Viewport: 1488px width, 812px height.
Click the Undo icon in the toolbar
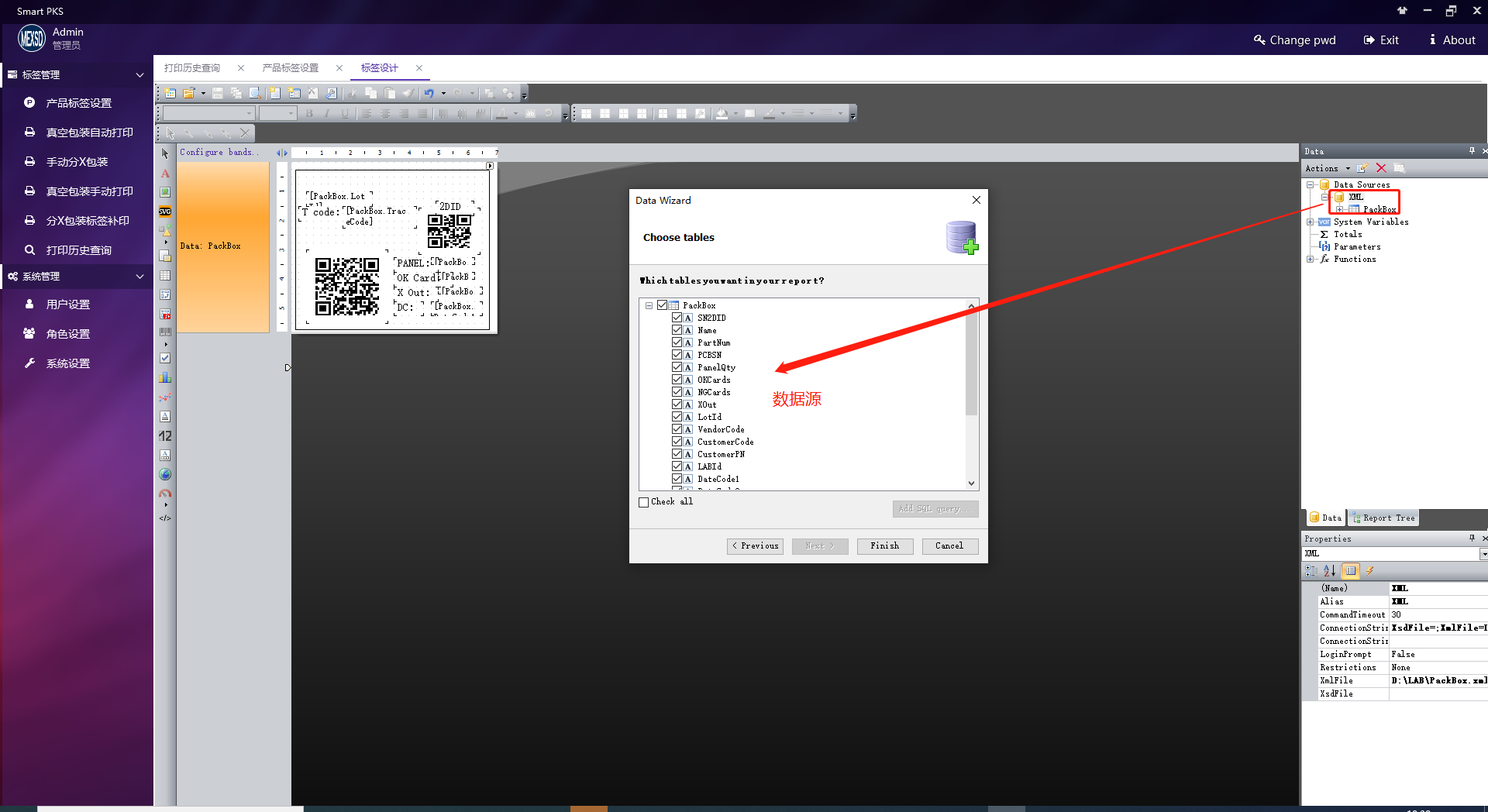coord(429,93)
